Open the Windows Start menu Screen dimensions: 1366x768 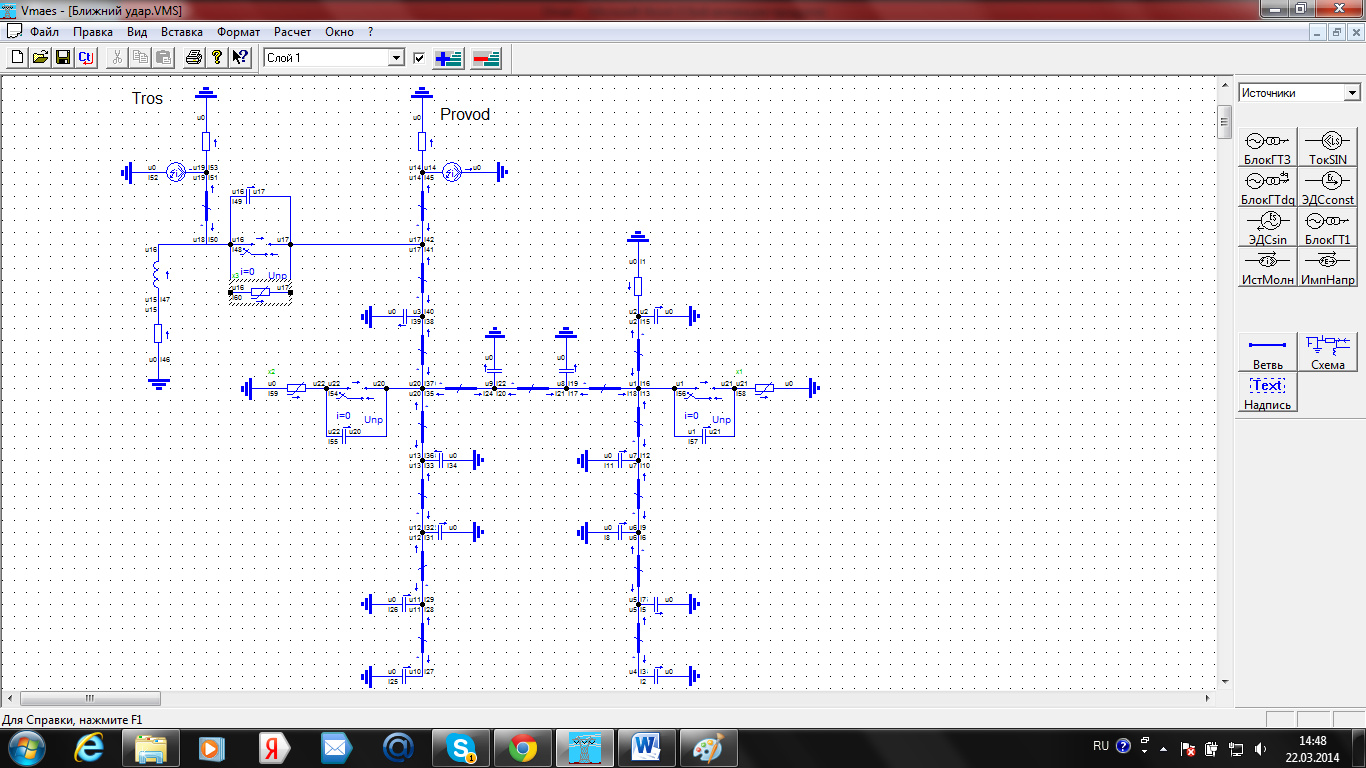(x=27, y=746)
